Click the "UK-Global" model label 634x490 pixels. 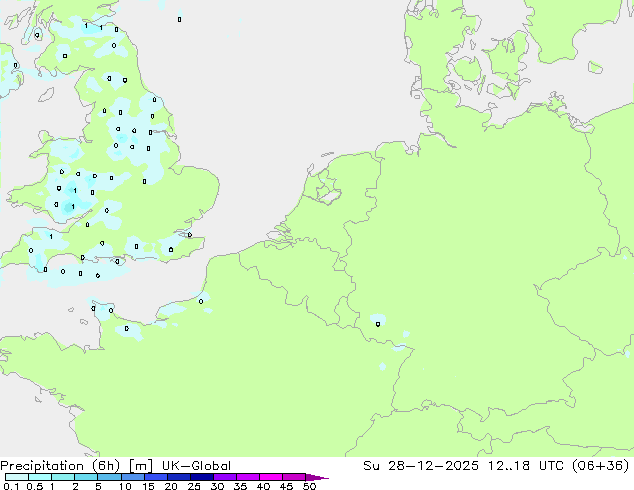click(194, 466)
